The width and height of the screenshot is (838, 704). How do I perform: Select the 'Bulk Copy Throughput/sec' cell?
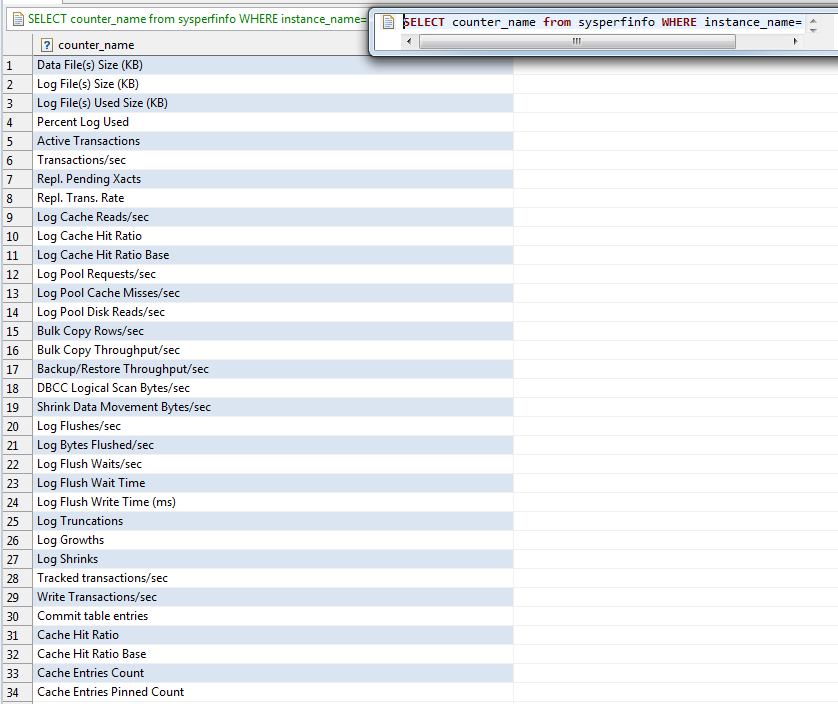point(273,350)
